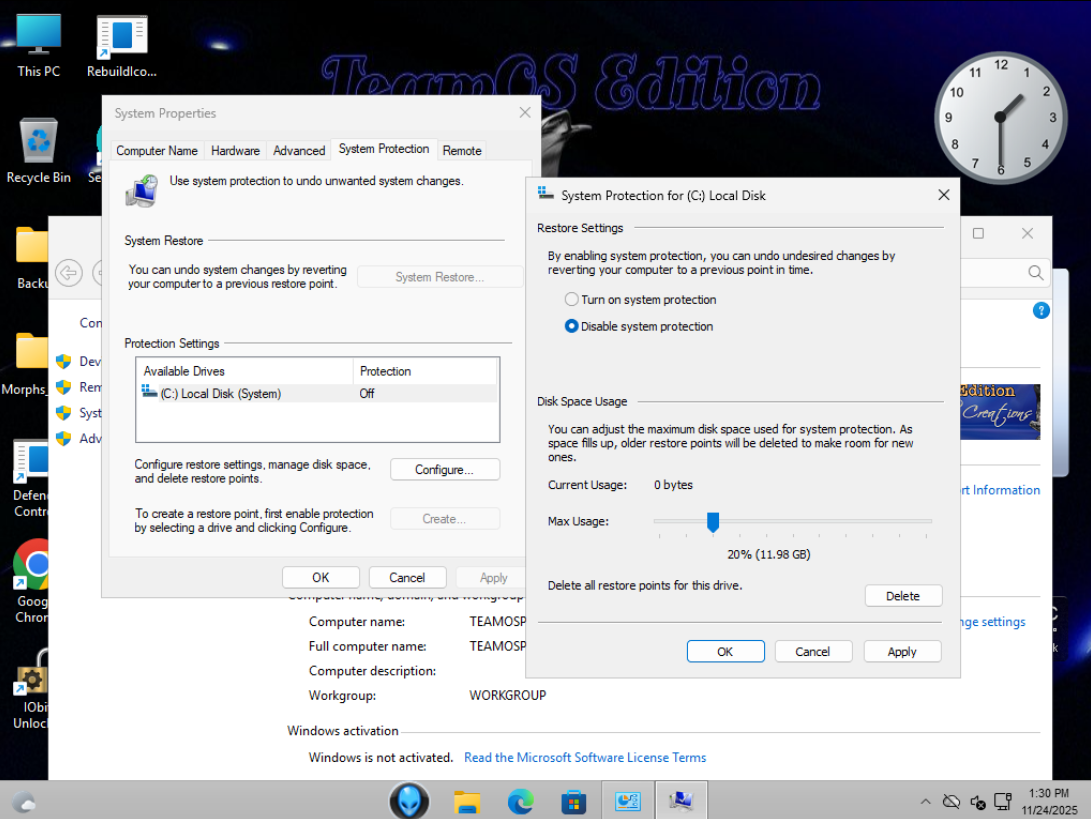Click the muted volume tray icon
Screen dimensions: 1091x819
point(978,802)
